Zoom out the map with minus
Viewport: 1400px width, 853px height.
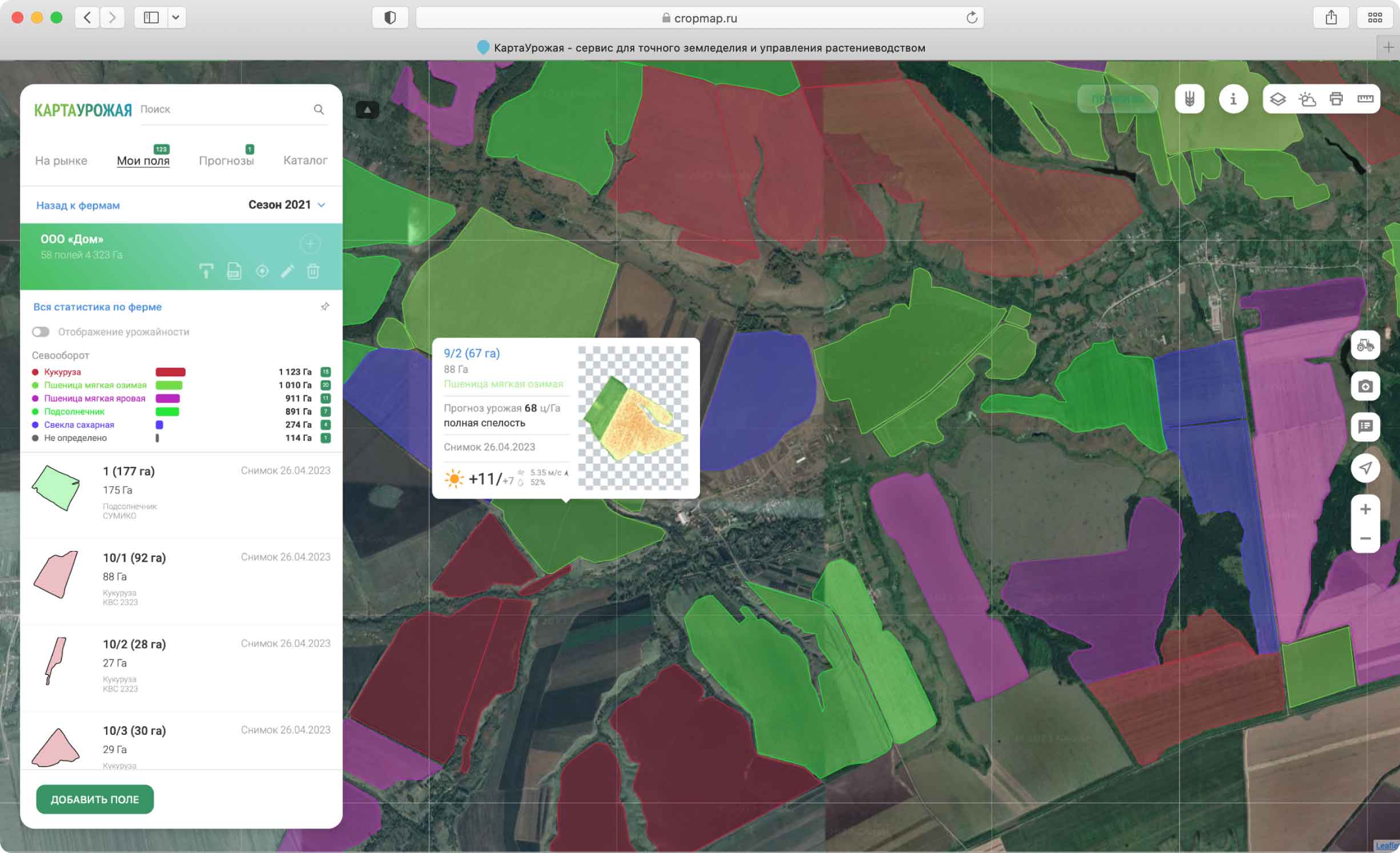(1365, 538)
